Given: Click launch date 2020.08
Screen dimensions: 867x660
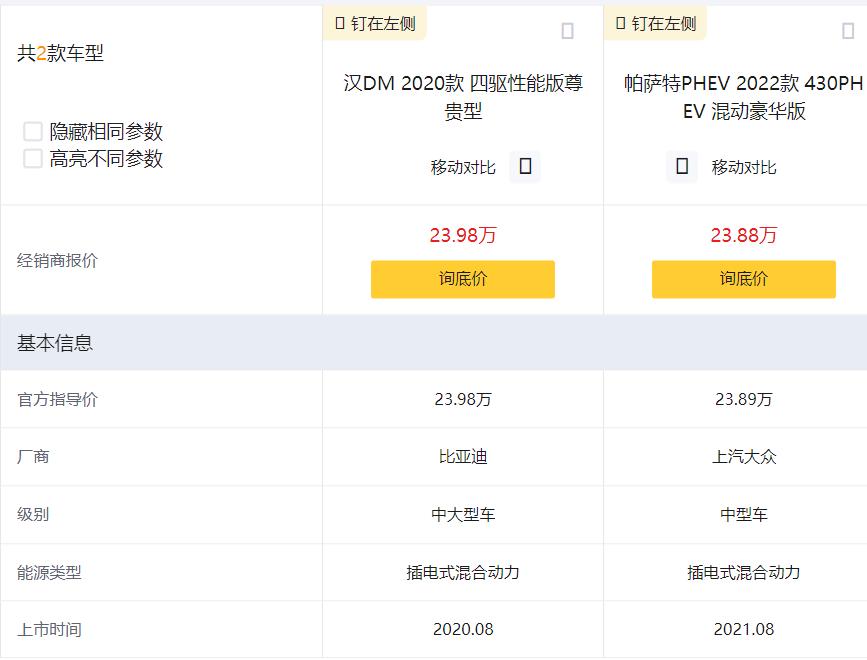Looking at the screenshot, I should tap(463, 629).
